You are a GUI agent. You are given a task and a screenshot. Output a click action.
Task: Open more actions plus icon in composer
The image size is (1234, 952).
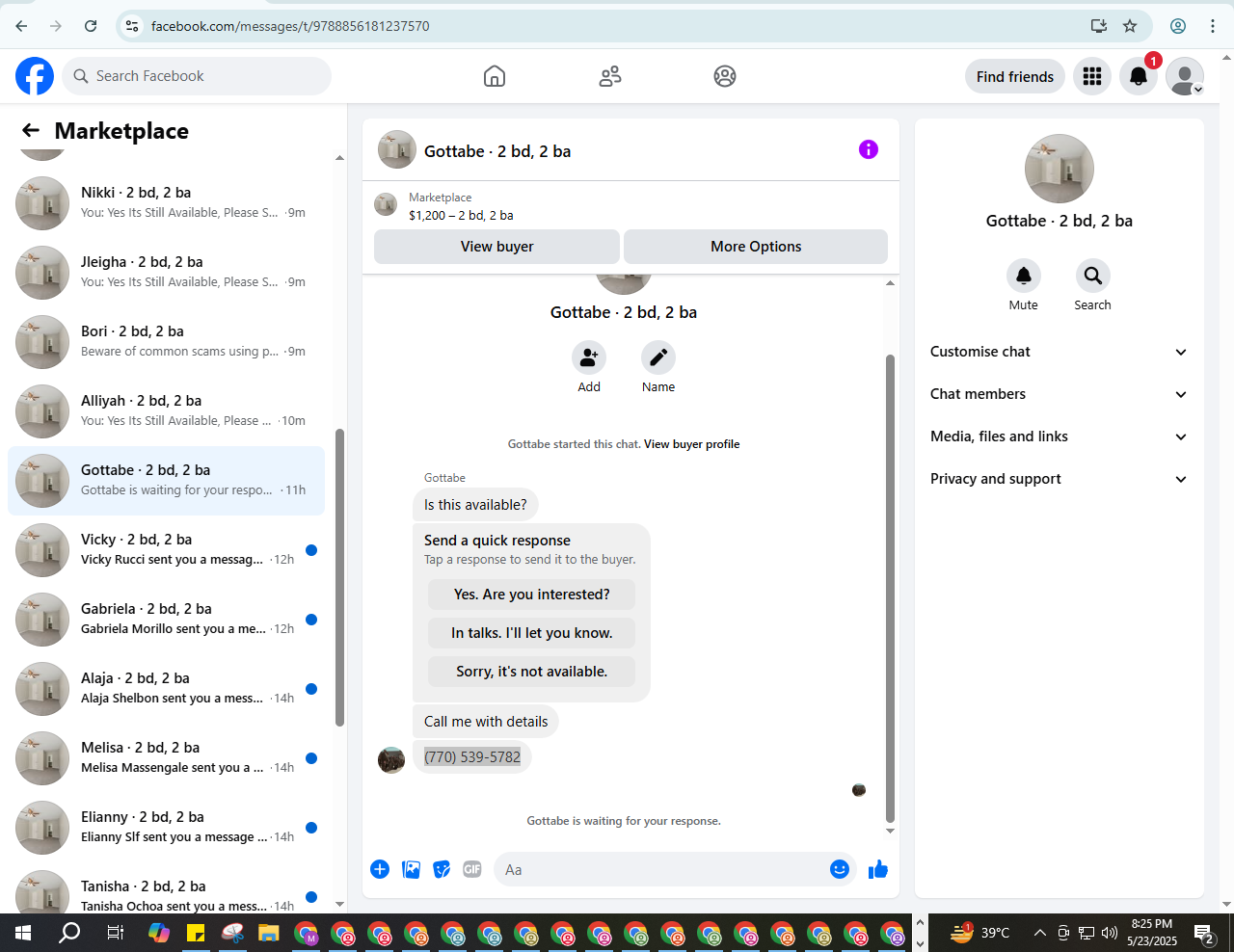(x=380, y=869)
